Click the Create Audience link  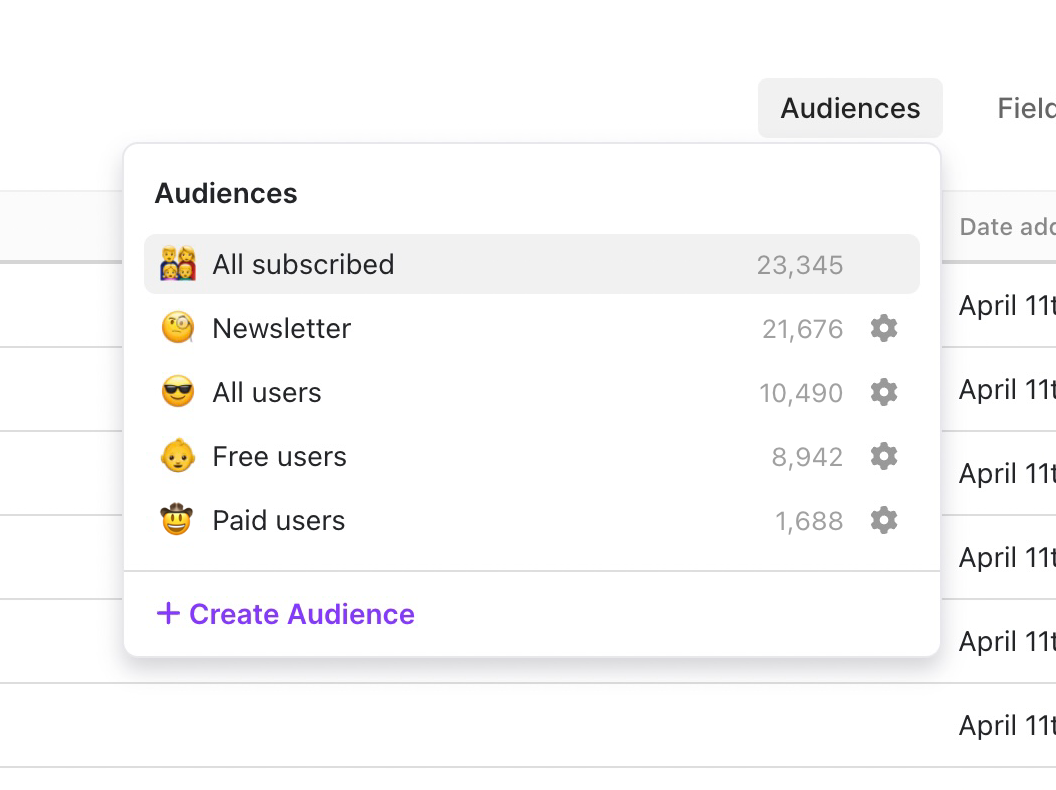301,613
